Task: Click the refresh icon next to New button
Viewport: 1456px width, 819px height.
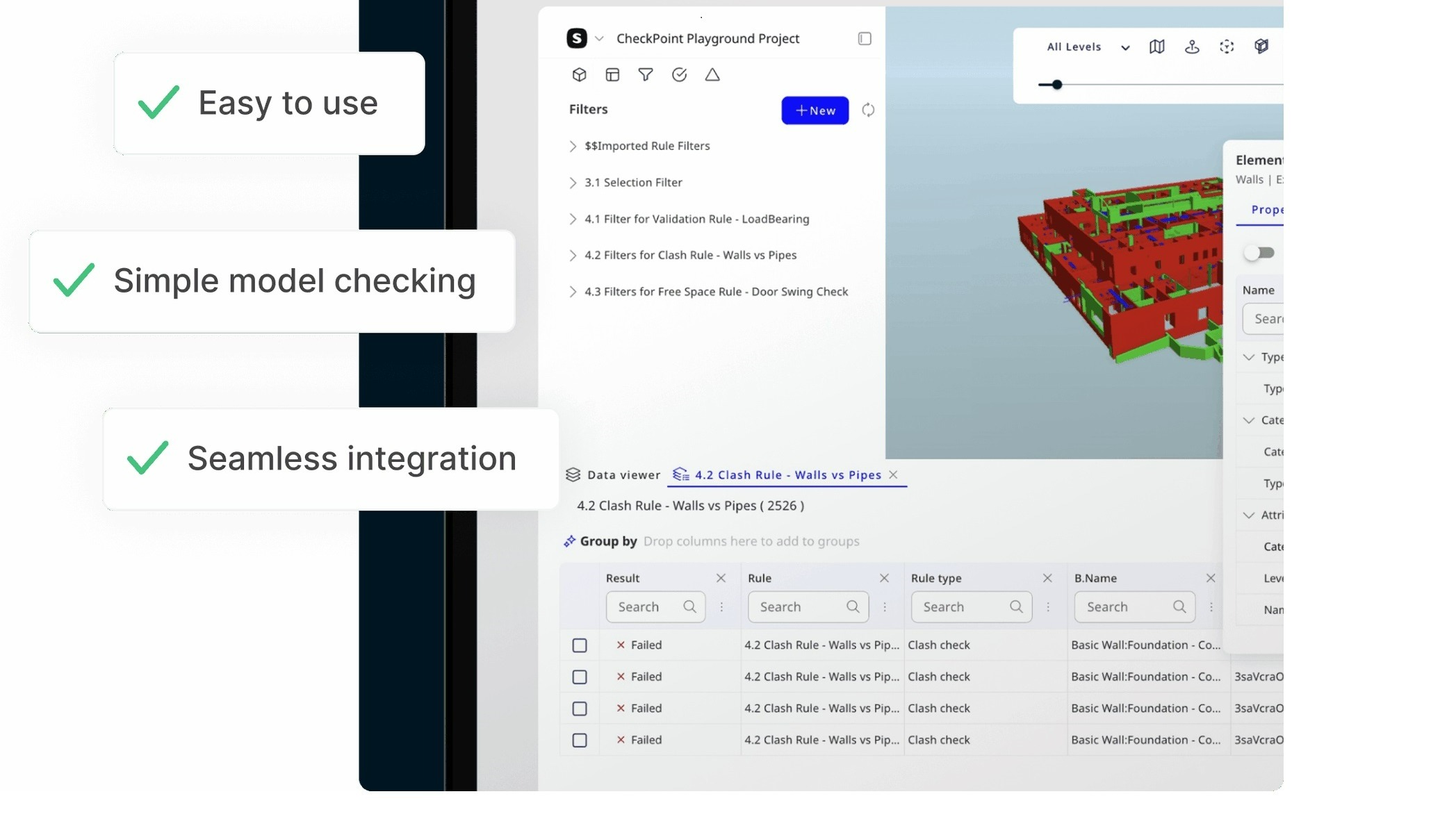Action: coord(868,110)
